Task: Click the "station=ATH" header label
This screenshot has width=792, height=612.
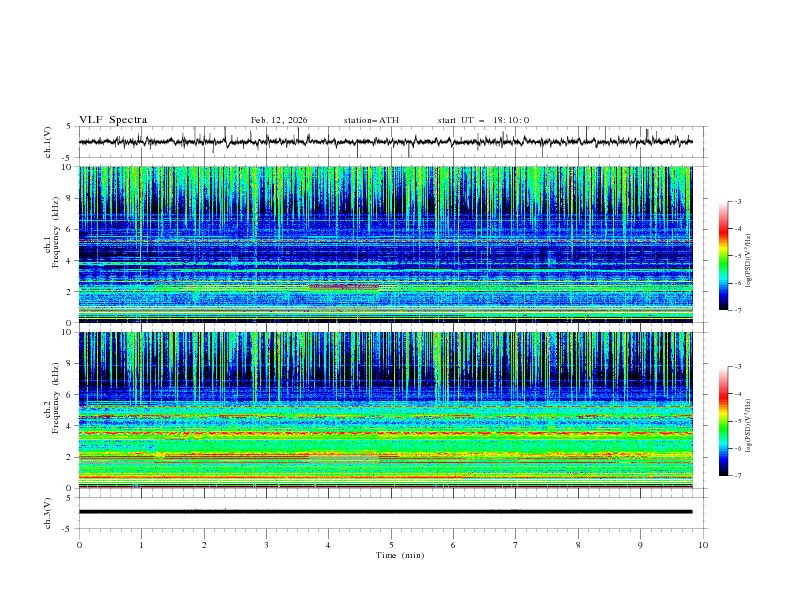Action: 371,120
